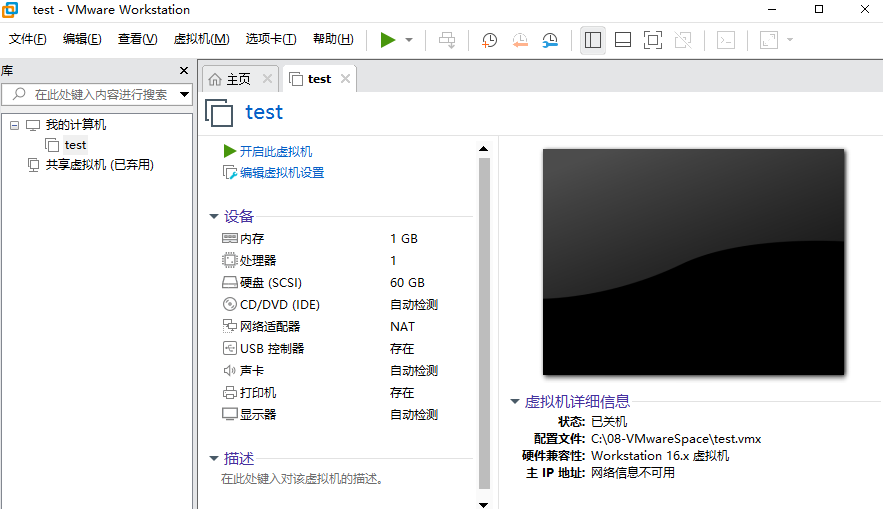Click the 打印机 printer device icon
Image resolution: width=883 pixels, height=509 pixels.
pyautogui.click(x=229, y=392)
